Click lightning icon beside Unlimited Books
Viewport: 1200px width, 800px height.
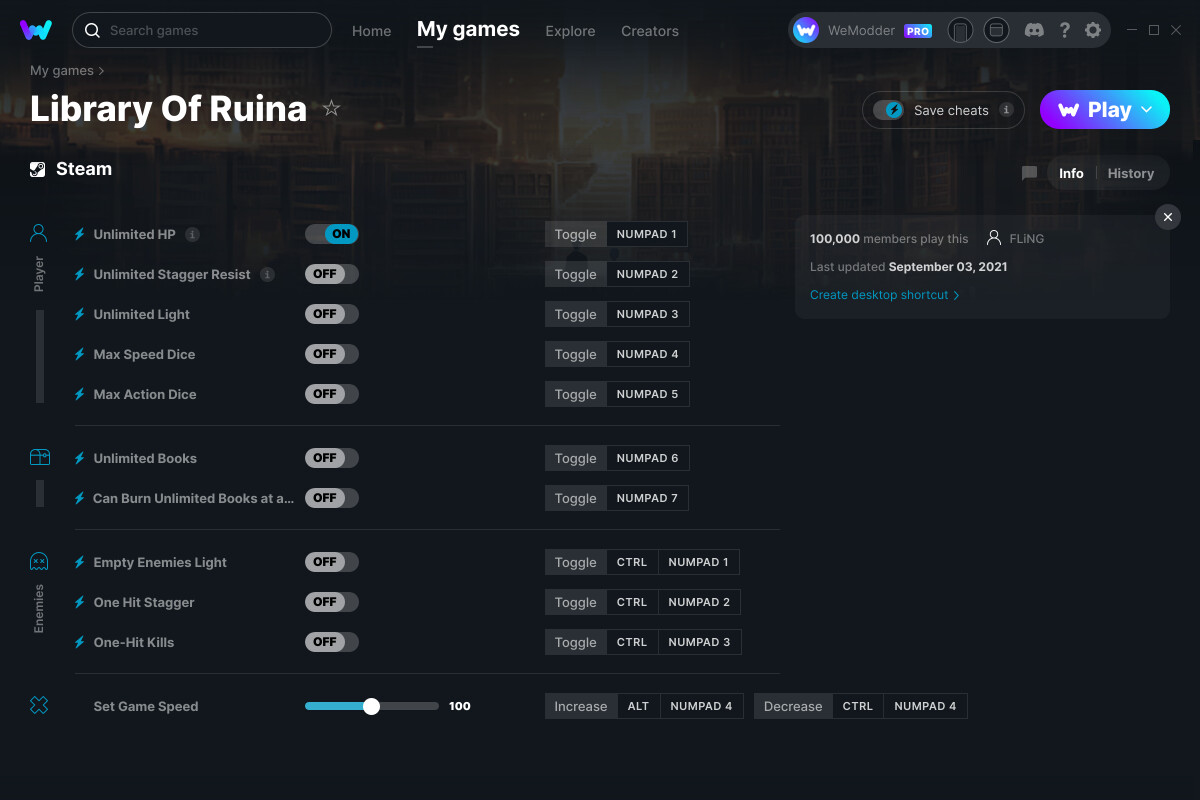point(80,458)
